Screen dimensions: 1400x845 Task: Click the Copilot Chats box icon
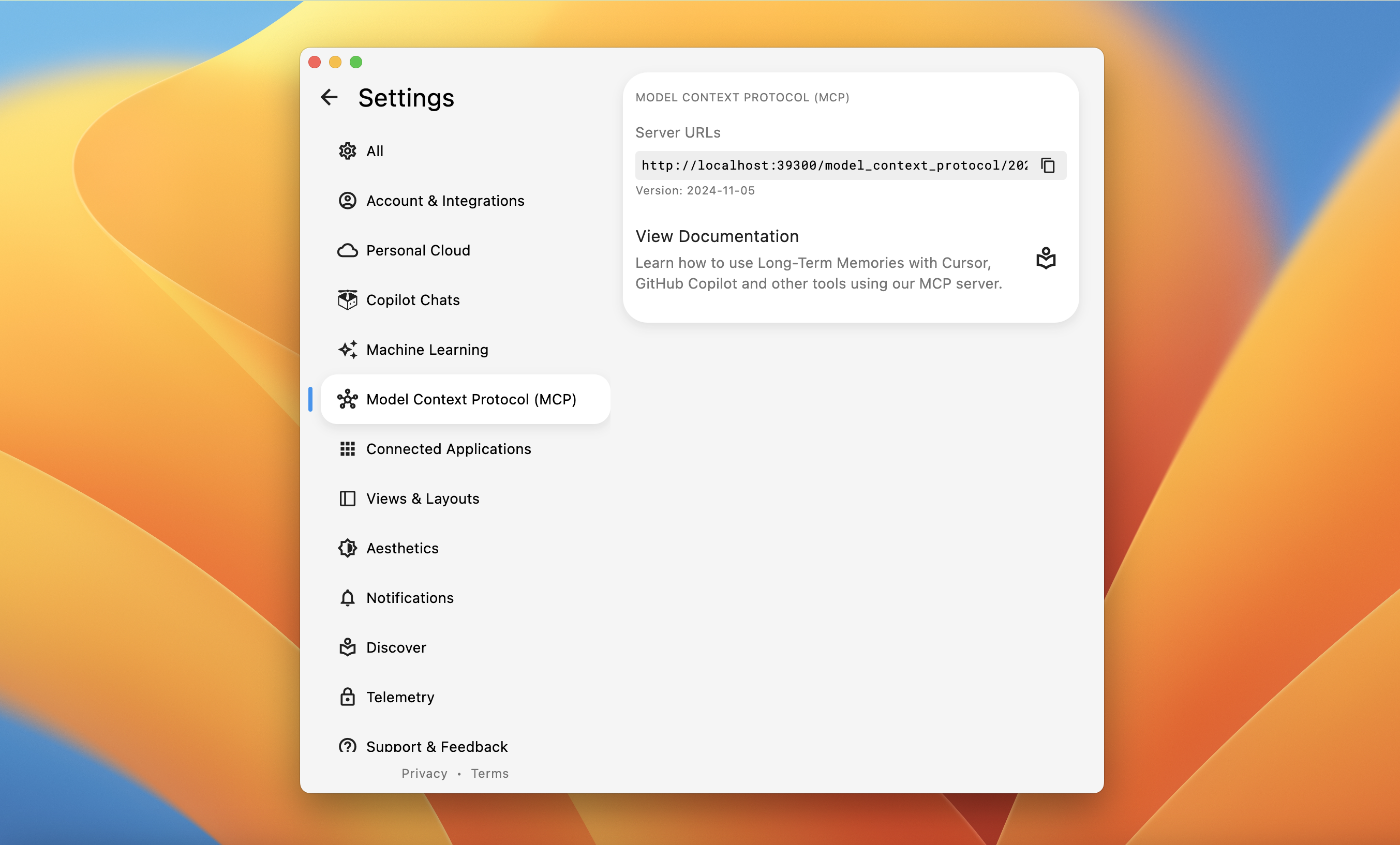[x=347, y=300]
